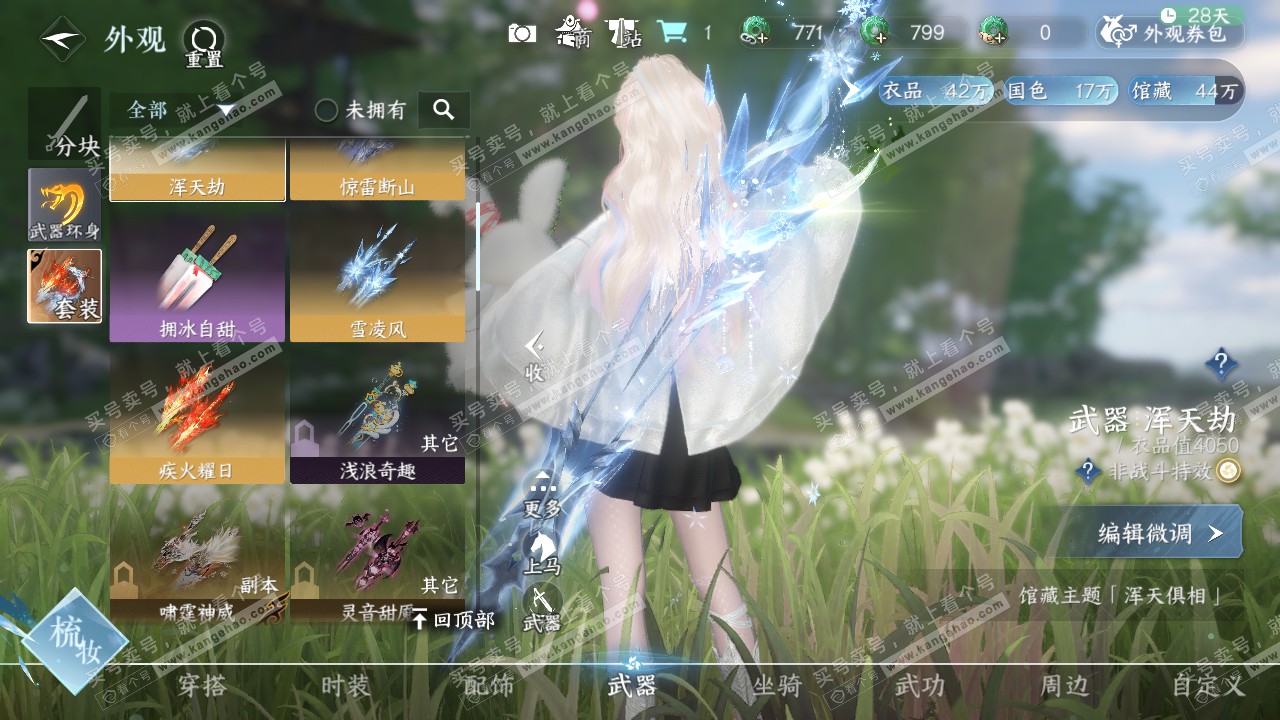Select the 浅浪奇趣 weapon card
The height and width of the screenshot is (720, 1280).
coord(377,417)
